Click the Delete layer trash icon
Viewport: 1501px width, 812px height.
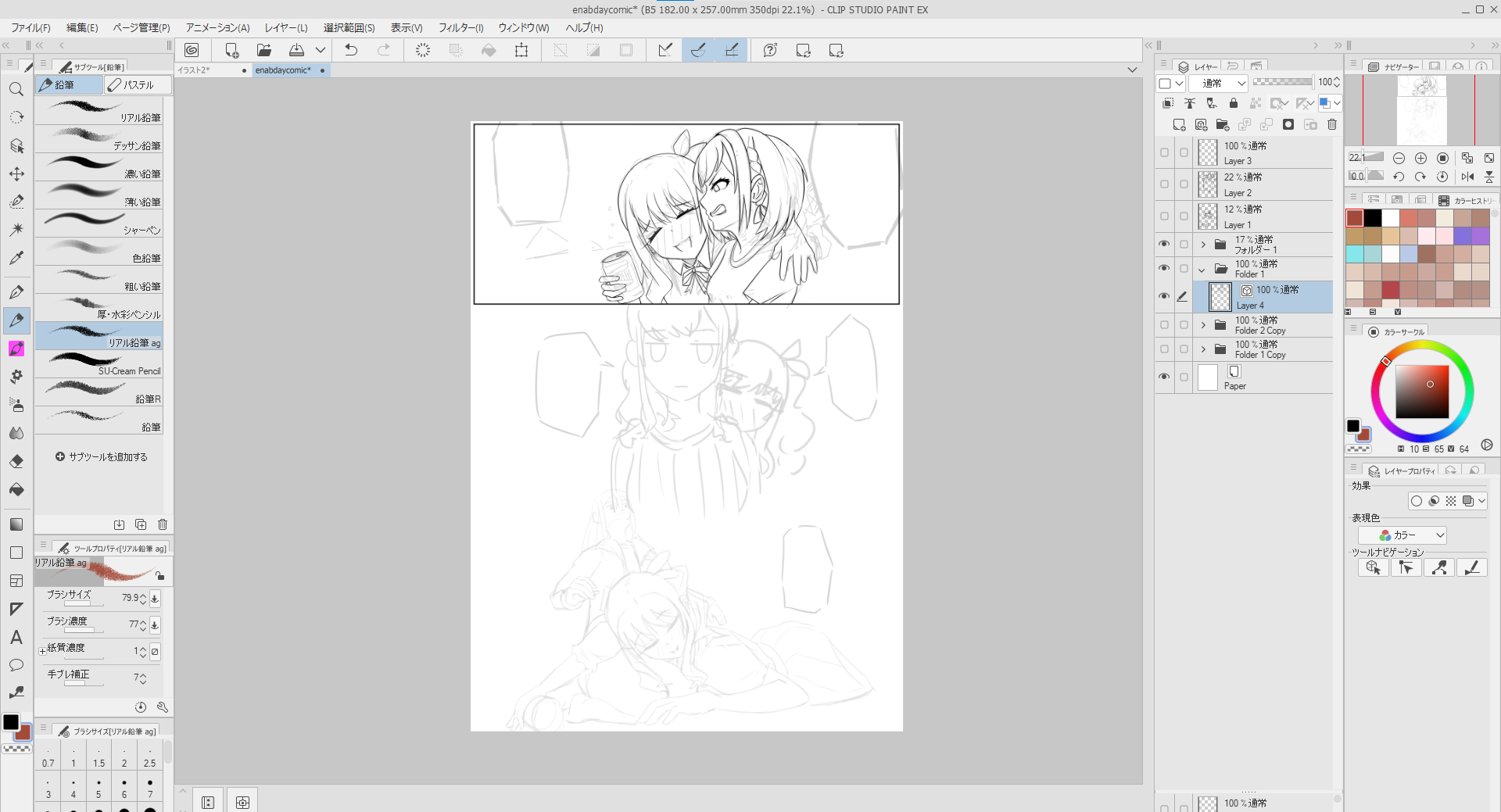pyautogui.click(x=1332, y=124)
